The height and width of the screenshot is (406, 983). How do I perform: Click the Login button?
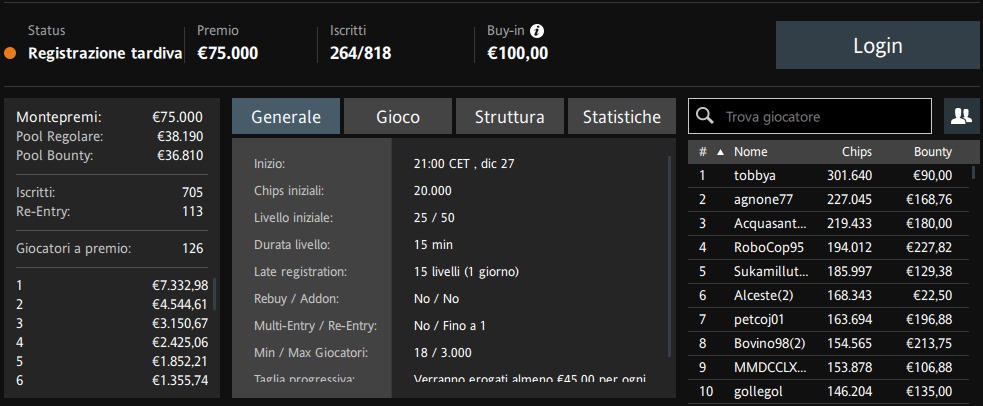(877, 45)
